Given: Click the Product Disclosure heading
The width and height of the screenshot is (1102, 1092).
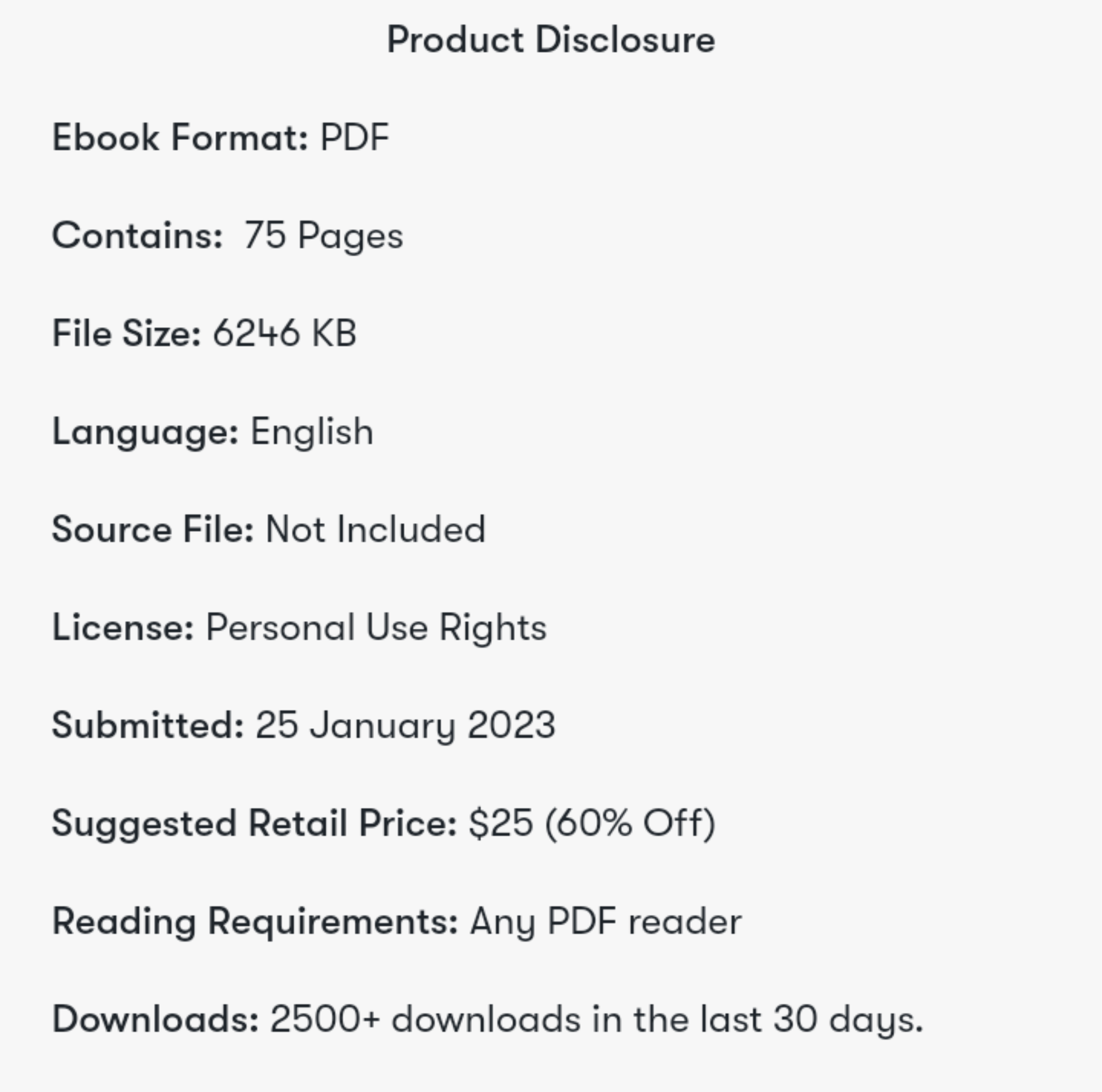Looking at the screenshot, I should pyautogui.click(x=551, y=40).
